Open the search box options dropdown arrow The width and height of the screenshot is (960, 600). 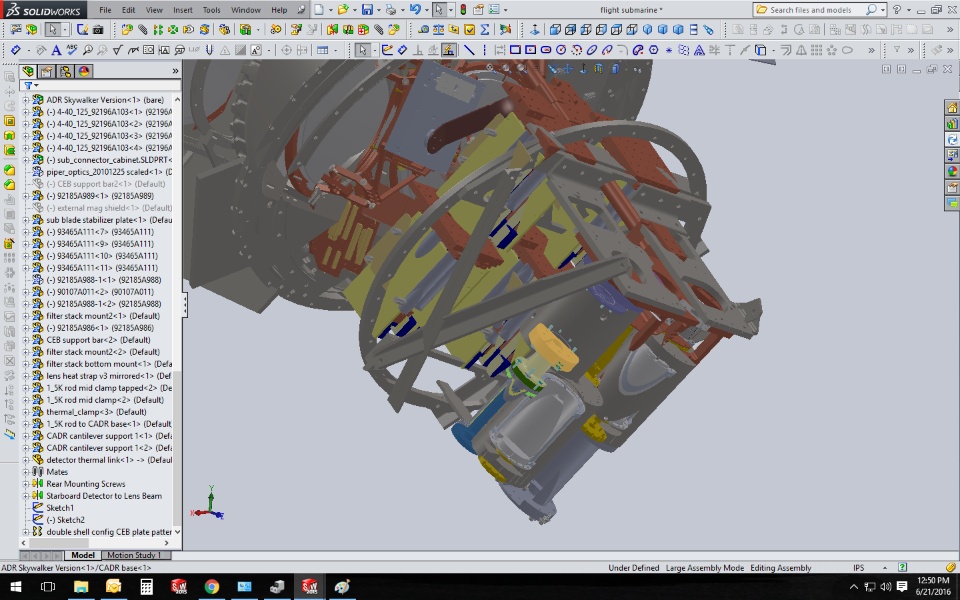coord(883,10)
